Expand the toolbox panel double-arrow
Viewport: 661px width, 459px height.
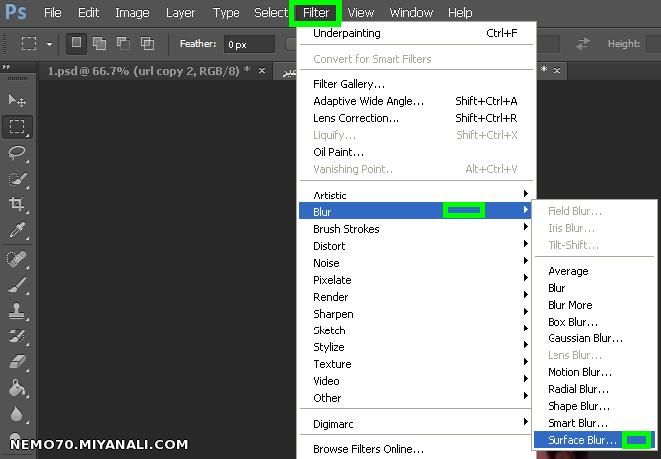[x=6, y=67]
